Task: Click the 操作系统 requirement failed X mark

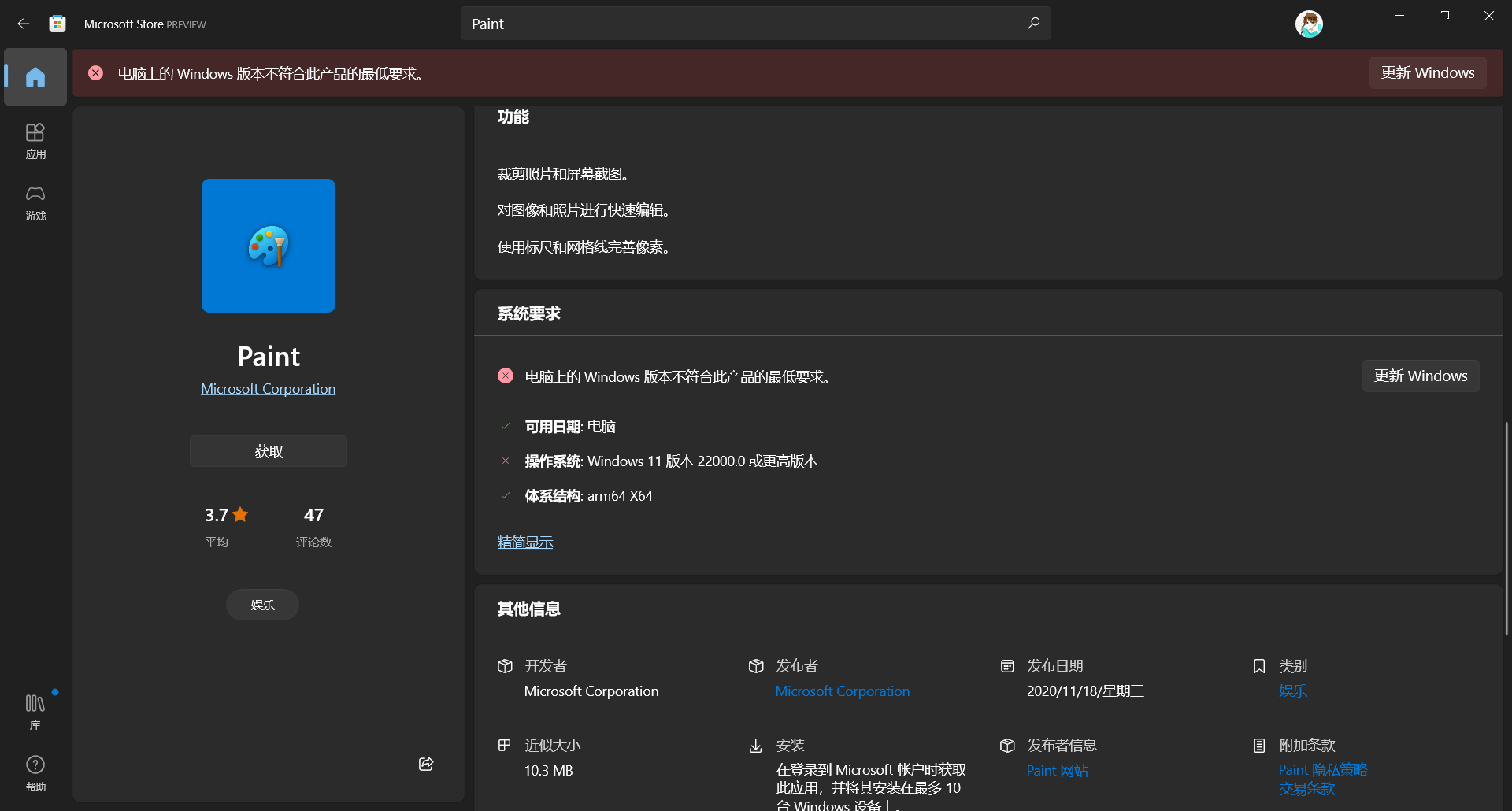Action: coord(506,461)
